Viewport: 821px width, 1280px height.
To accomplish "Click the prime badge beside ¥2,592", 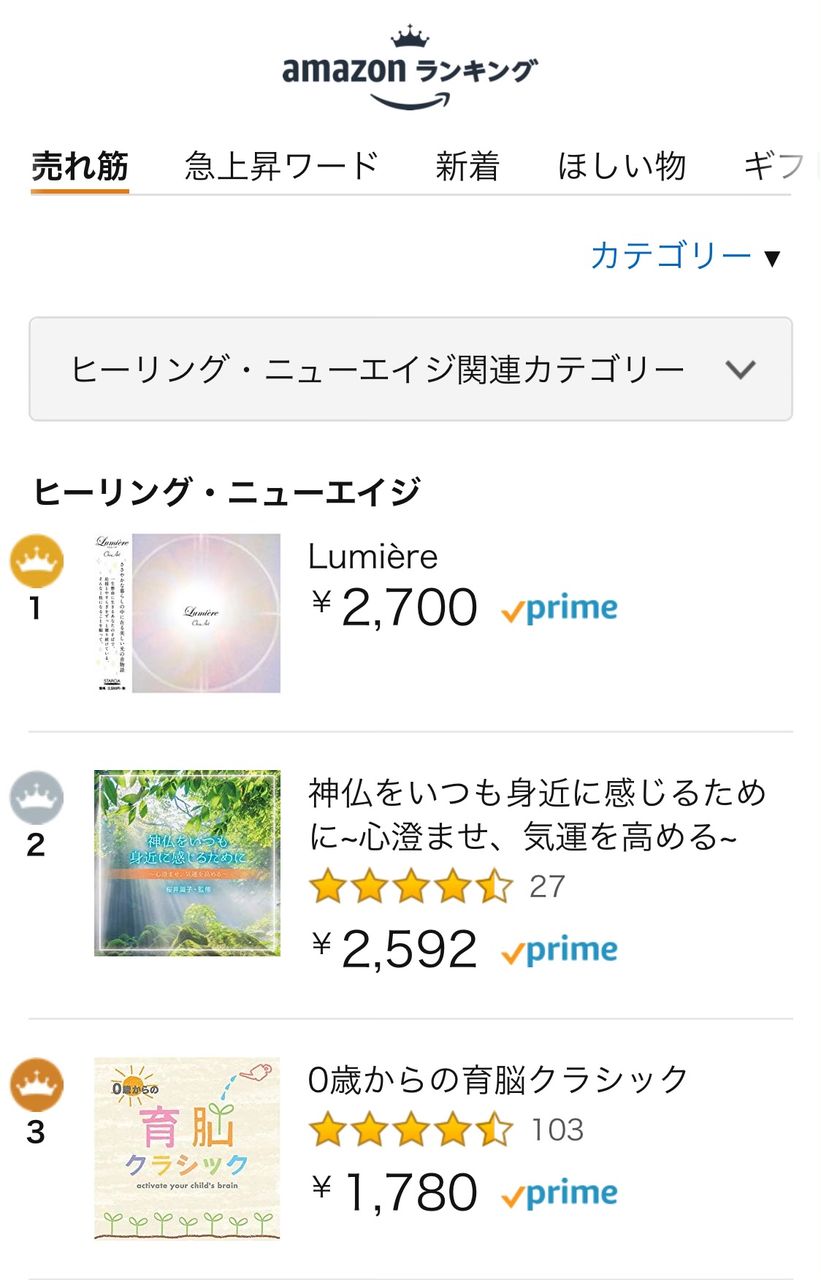I will 559,950.
